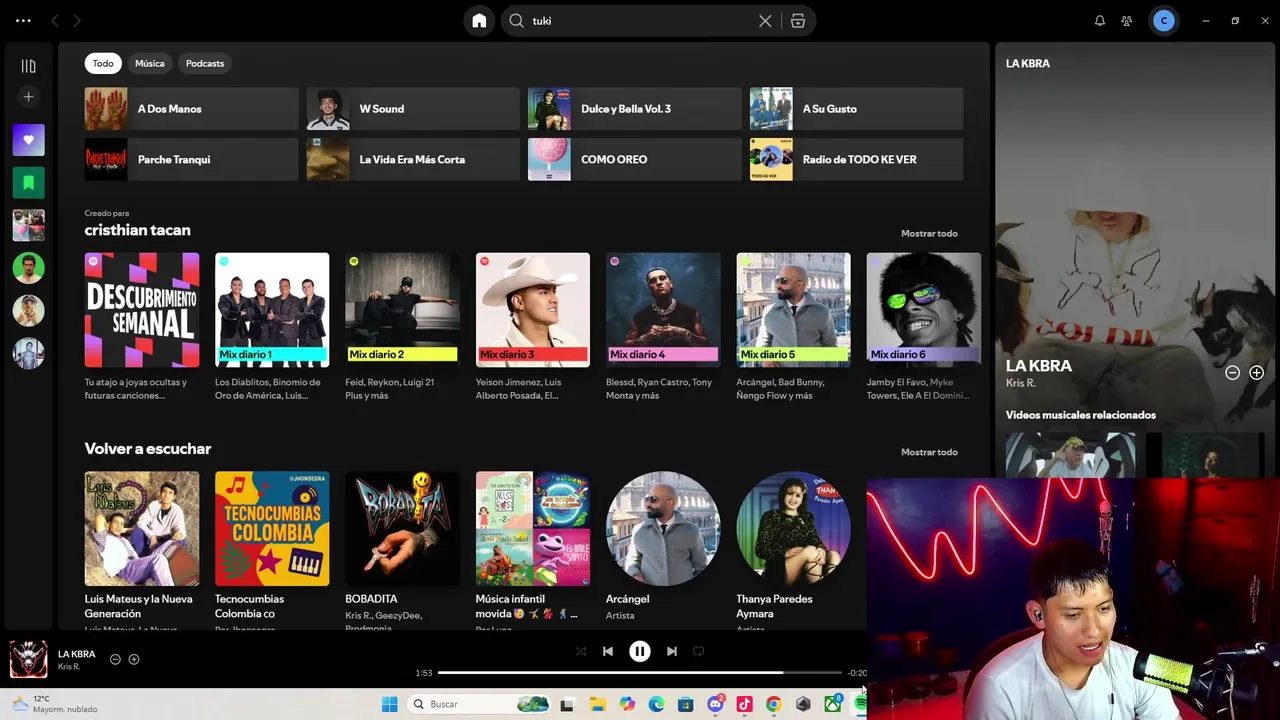The image size is (1280, 720).
Task: Open the friends activity icon
Action: click(1127, 21)
